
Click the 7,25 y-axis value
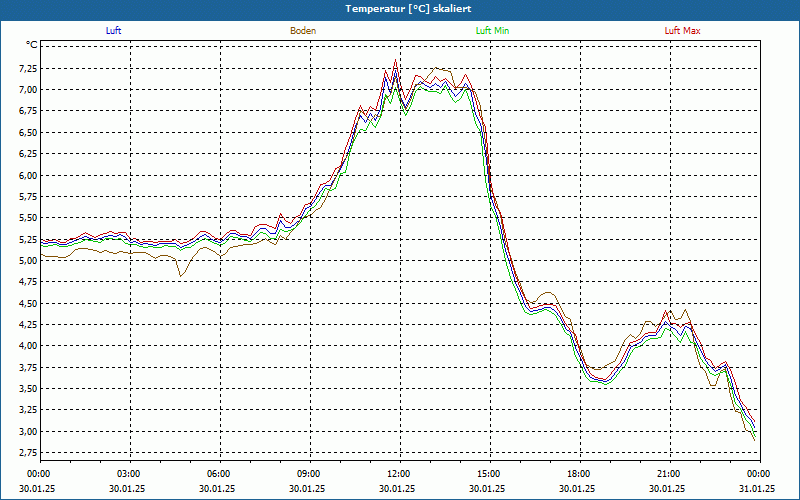tap(28, 68)
